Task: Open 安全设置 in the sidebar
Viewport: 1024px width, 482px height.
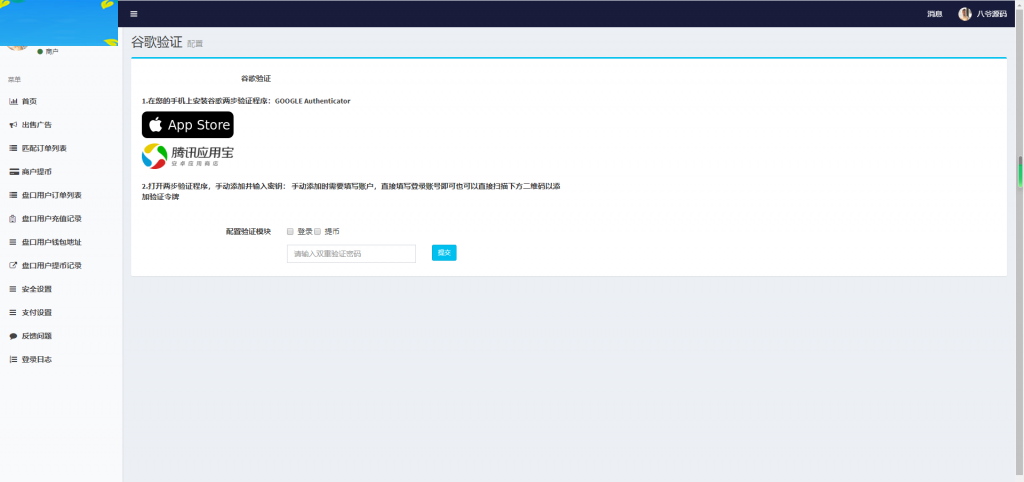Action: pos(37,289)
